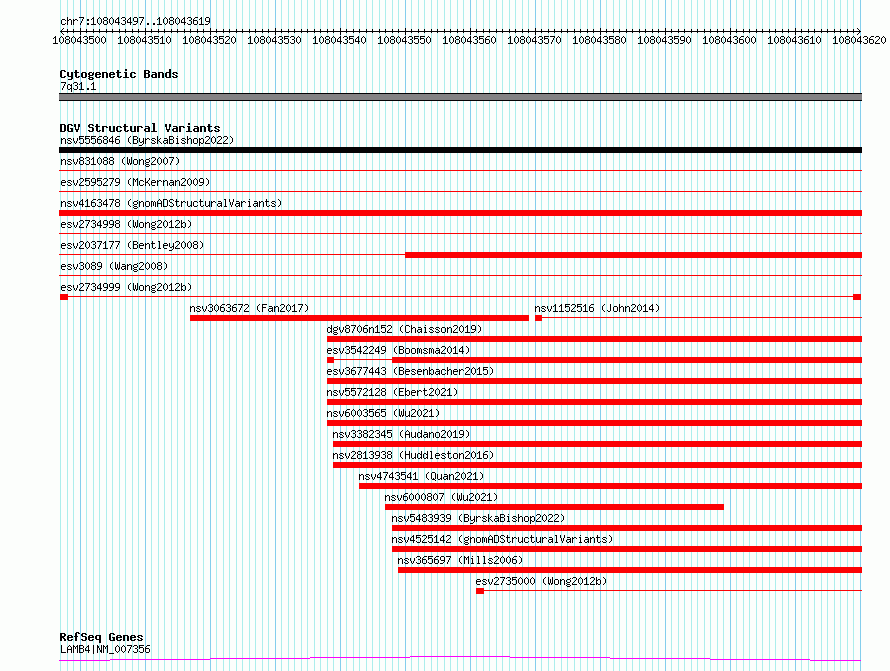Select the RefSeq Genes track title

[x=101, y=637]
